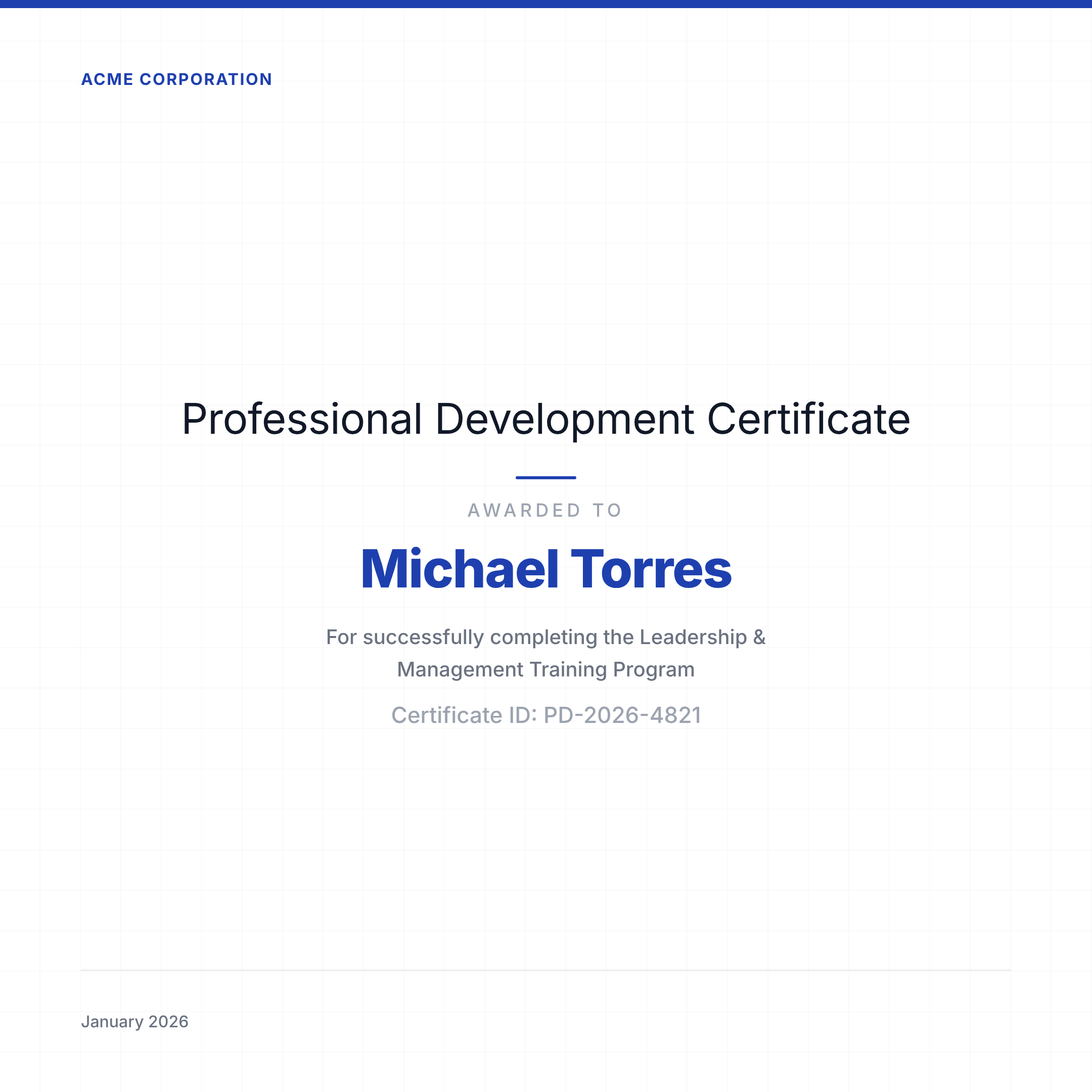This screenshot has width=1092, height=1092.
Task: Click the blue top border bar
Action: 546,5
